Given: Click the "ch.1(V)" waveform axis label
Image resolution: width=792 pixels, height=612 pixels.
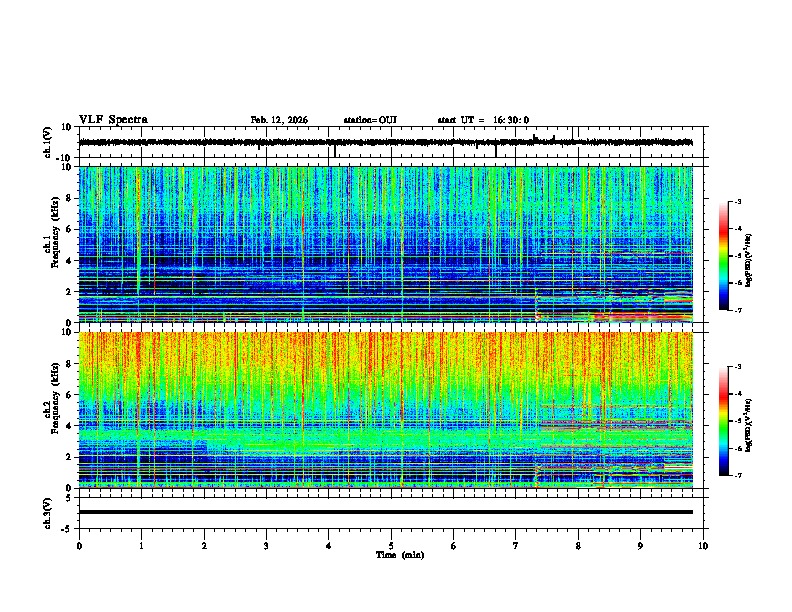Looking at the screenshot, I should 48,142.
